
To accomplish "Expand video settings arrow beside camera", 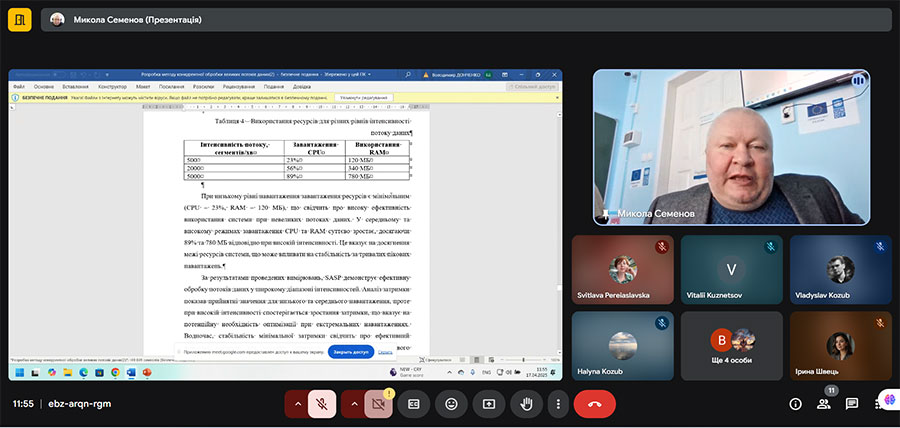I will coord(352,404).
